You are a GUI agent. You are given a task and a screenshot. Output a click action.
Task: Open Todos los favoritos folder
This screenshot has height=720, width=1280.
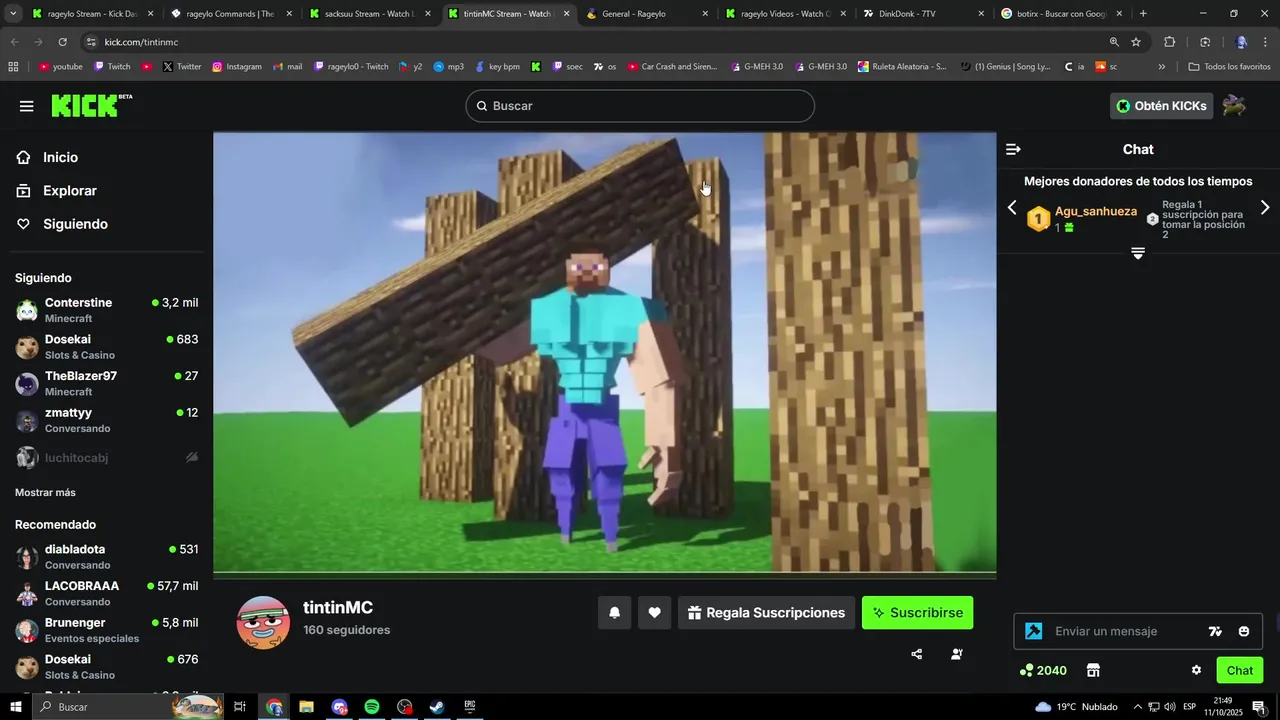click(x=1229, y=67)
